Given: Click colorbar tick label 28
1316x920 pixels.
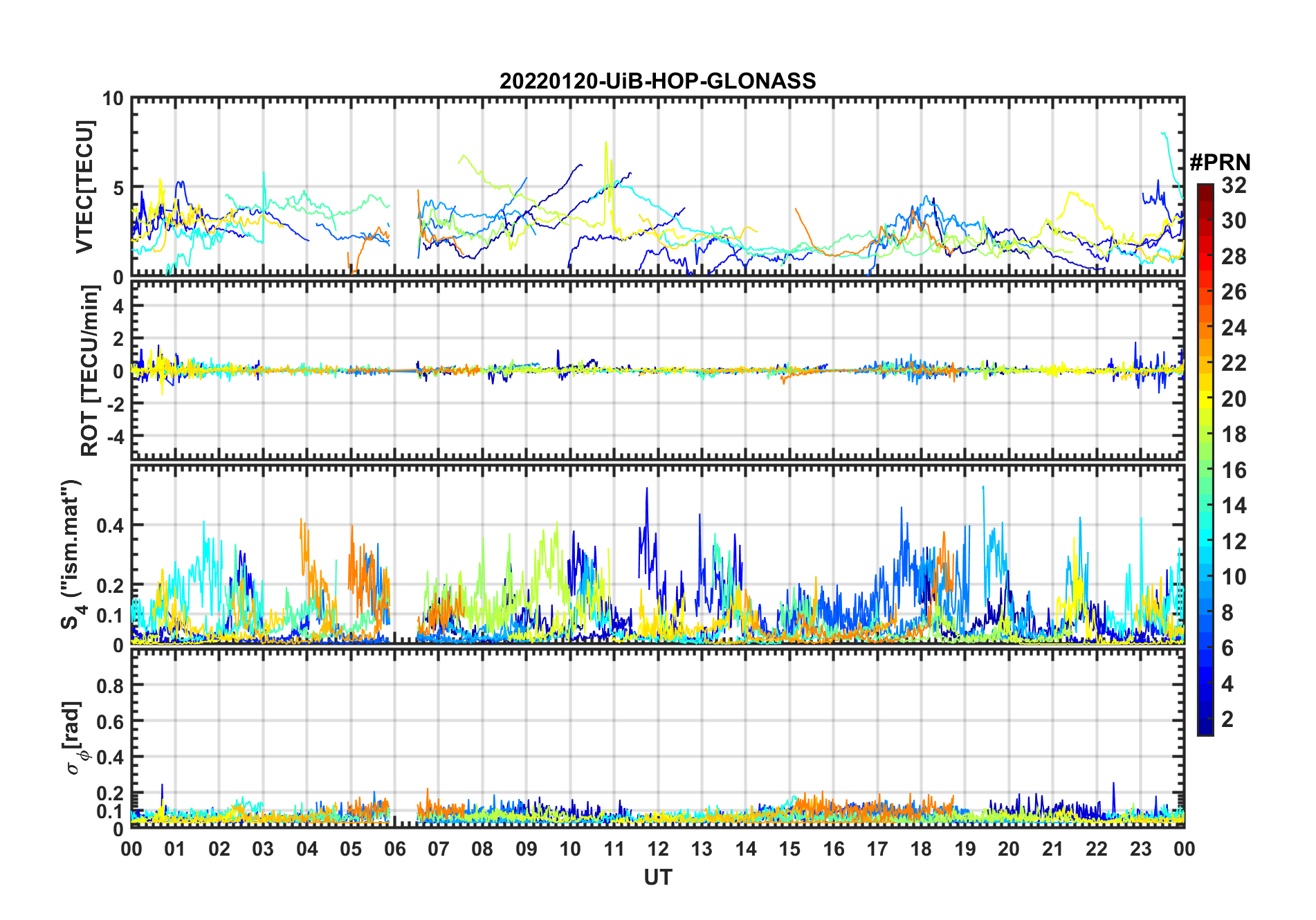Looking at the screenshot, I should 1234,257.
